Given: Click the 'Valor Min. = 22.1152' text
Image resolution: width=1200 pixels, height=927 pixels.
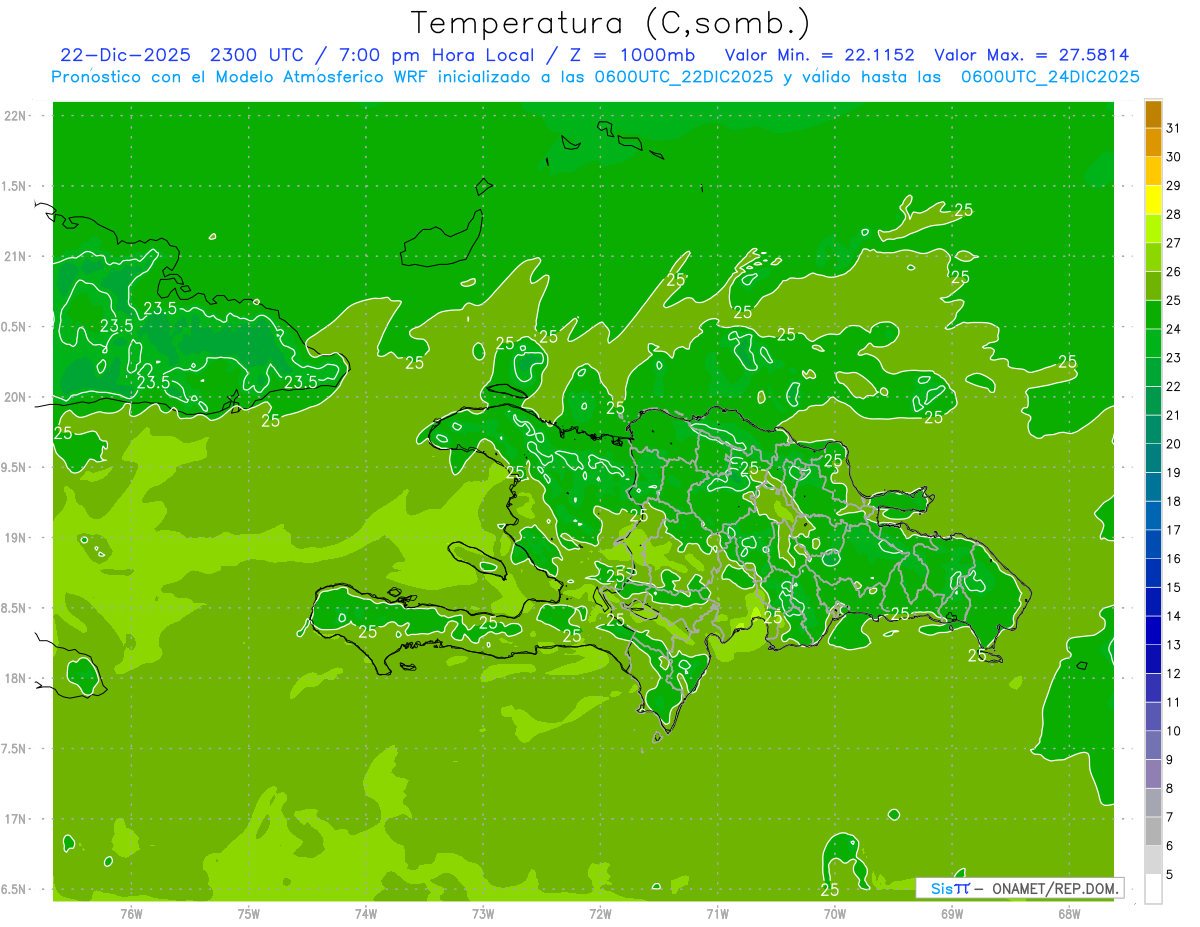Looking at the screenshot, I should [820, 55].
